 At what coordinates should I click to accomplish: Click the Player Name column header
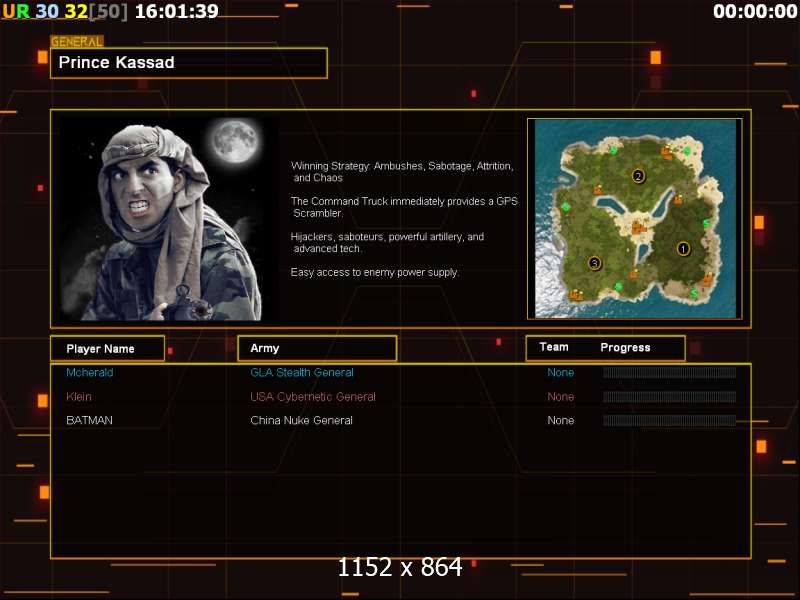coord(107,348)
